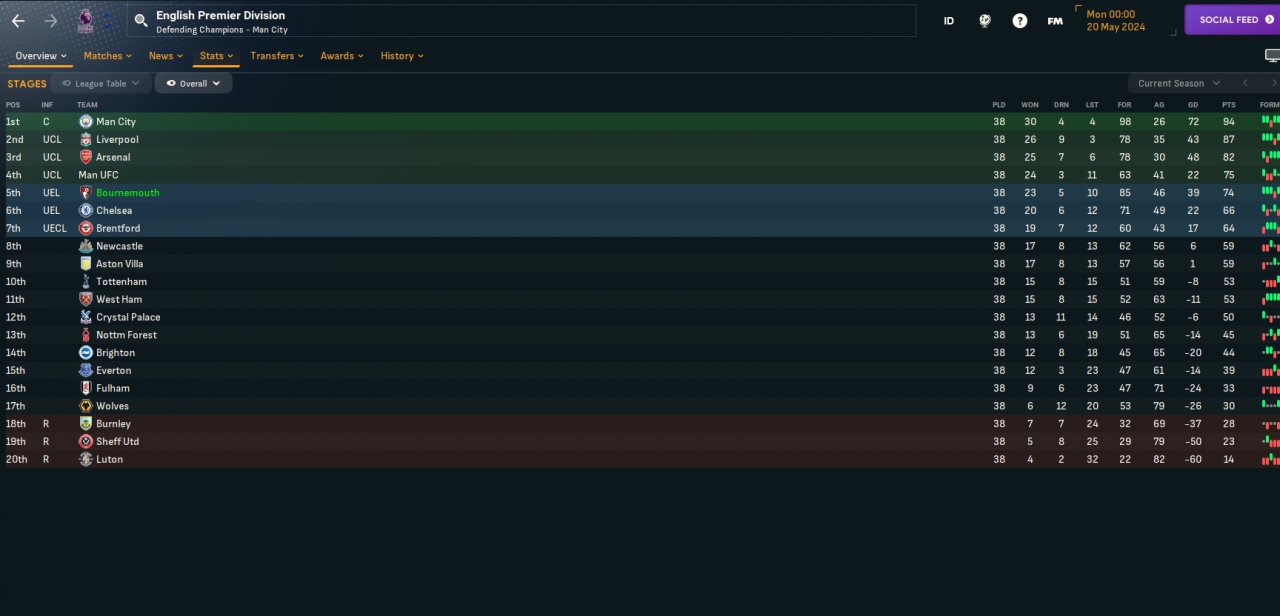Sort table by TEAM column header
Screen dimensions: 1280x616
click(88, 105)
